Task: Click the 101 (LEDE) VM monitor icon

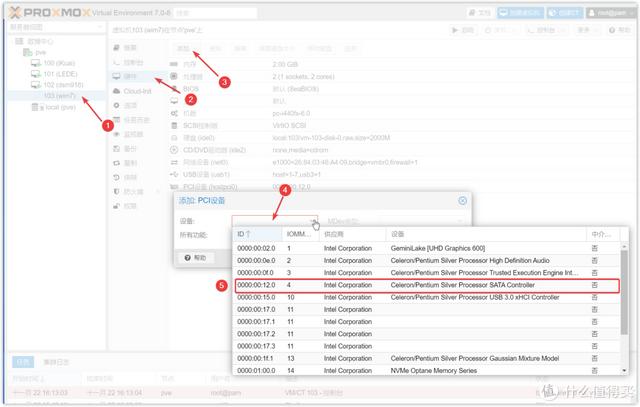Action: 36,74
